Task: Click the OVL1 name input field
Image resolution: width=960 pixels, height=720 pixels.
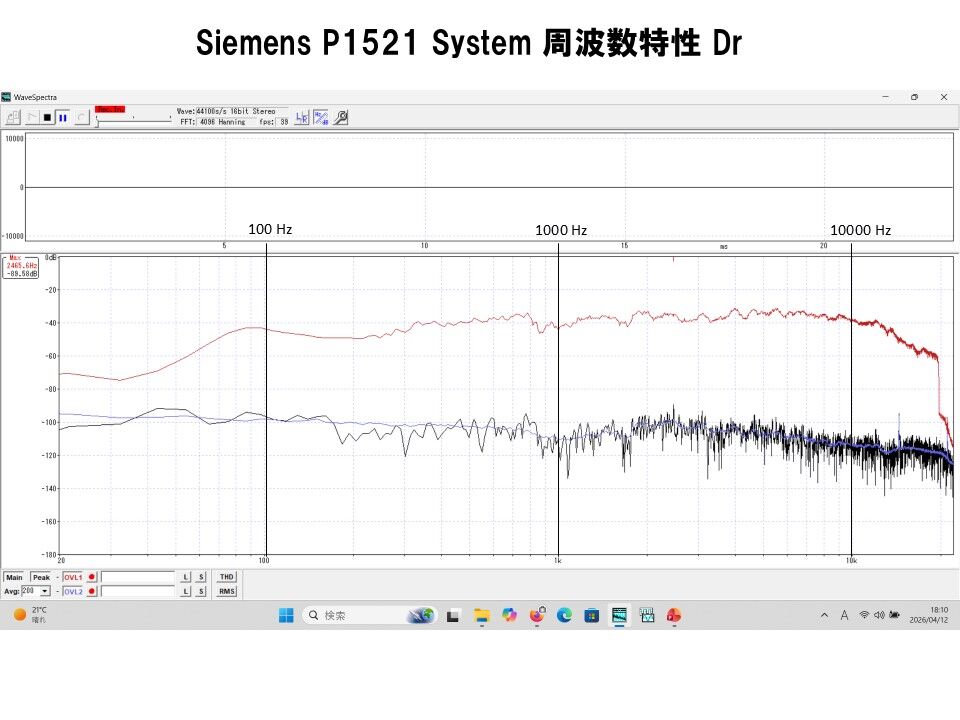Action: (138, 577)
